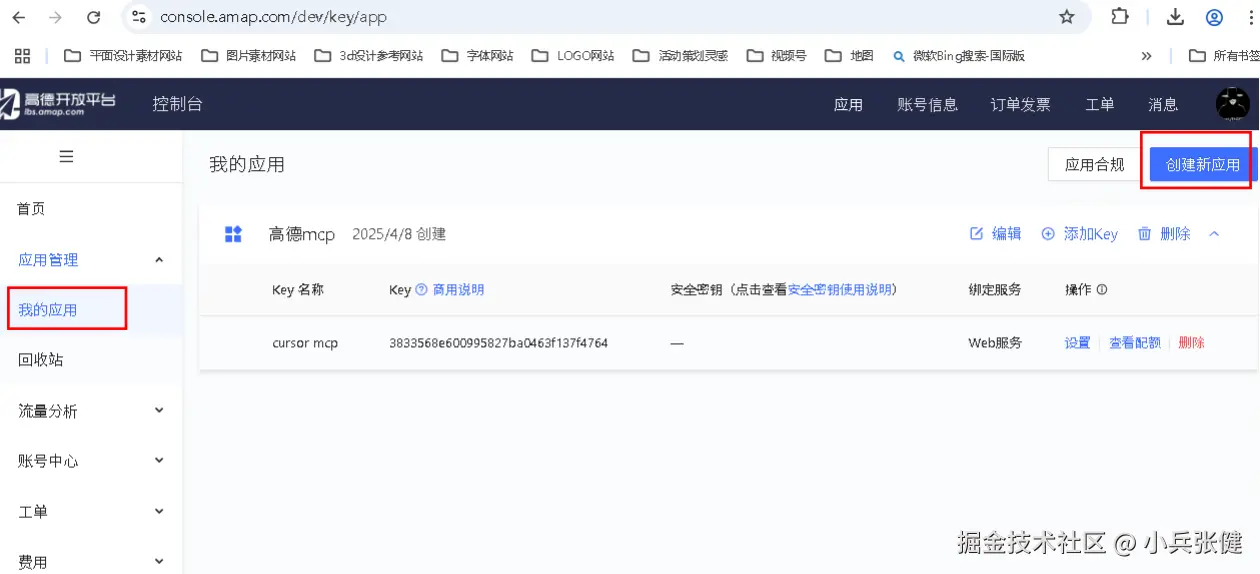This screenshot has height=574, width=1260.
Task: Click the browser forward arrow
Action: coord(55,17)
